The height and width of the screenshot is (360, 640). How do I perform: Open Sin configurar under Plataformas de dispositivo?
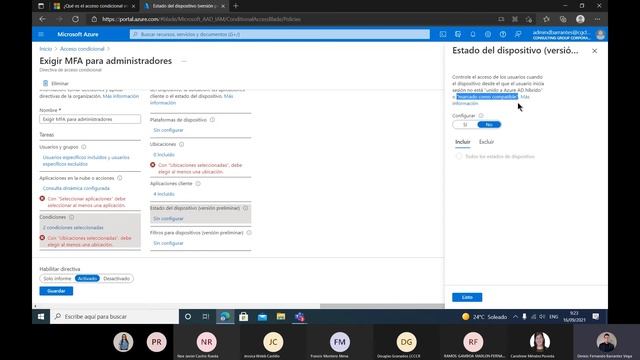click(x=168, y=130)
